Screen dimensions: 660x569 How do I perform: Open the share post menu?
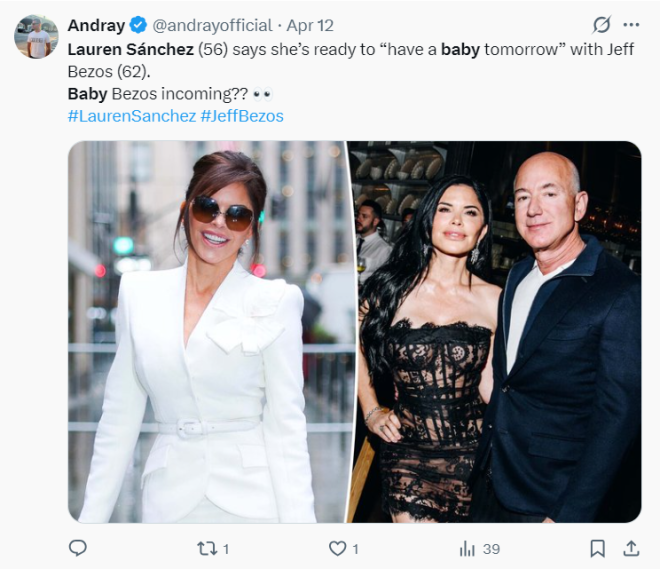pyautogui.click(x=631, y=548)
